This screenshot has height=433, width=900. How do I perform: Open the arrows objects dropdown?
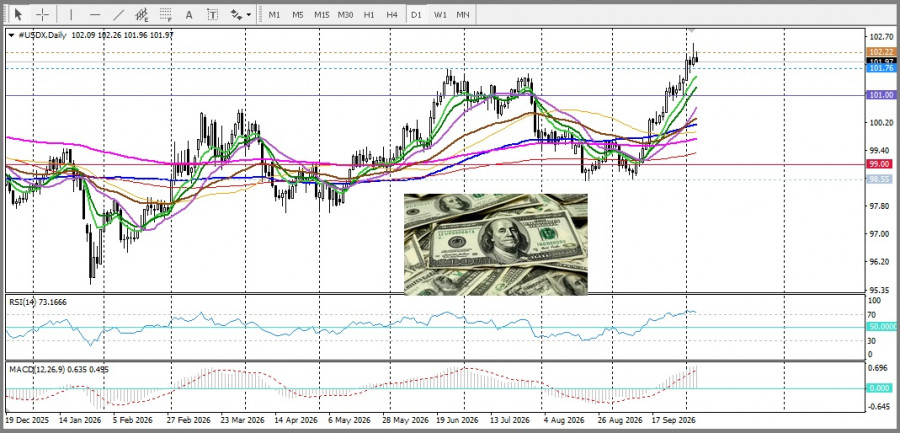click(240, 14)
